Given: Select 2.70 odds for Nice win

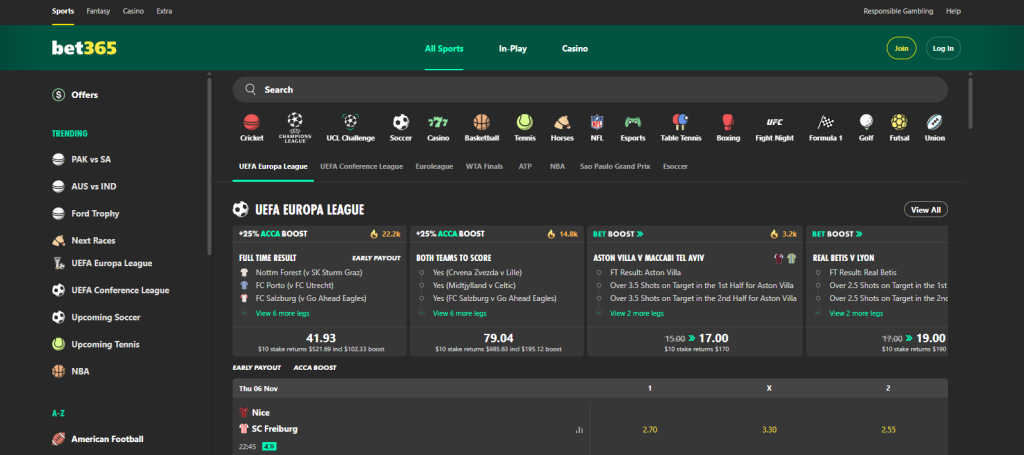Looking at the screenshot, I should [x=650, y=430].
